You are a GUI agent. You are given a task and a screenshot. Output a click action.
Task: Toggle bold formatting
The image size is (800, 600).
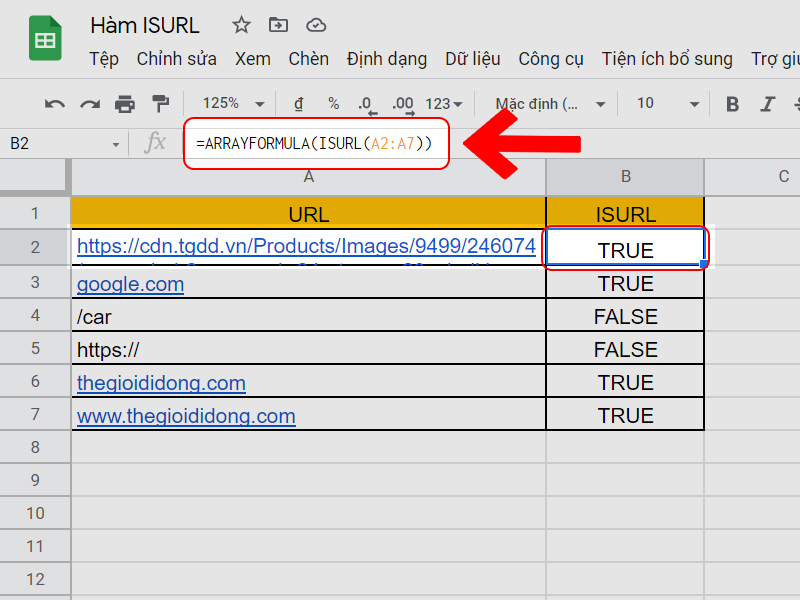(733, 104)
